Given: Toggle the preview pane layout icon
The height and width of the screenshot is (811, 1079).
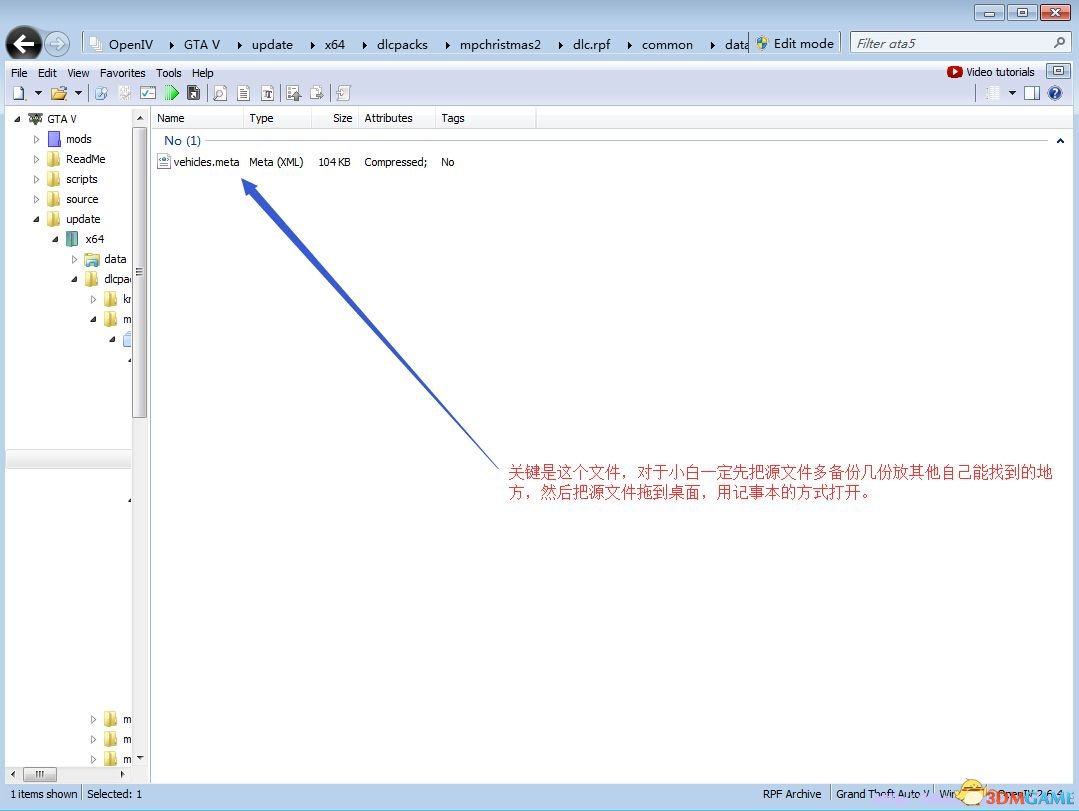Looking at the screenshot, I should (x=1032, y=93).
